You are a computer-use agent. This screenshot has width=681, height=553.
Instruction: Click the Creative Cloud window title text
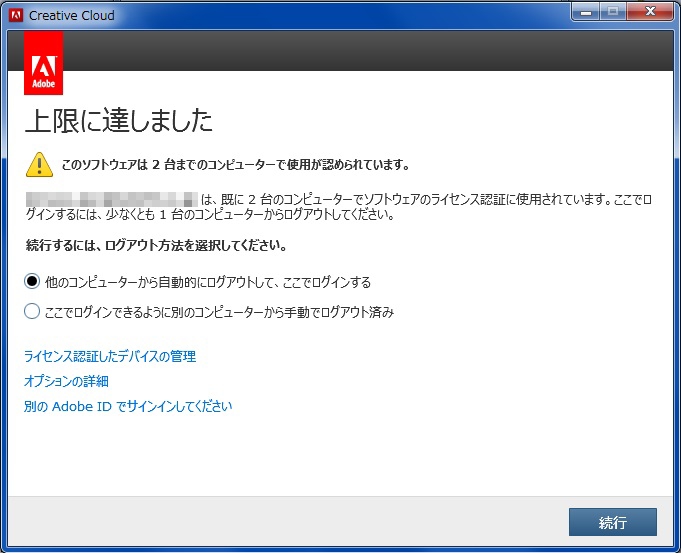(x=72, y=15)
